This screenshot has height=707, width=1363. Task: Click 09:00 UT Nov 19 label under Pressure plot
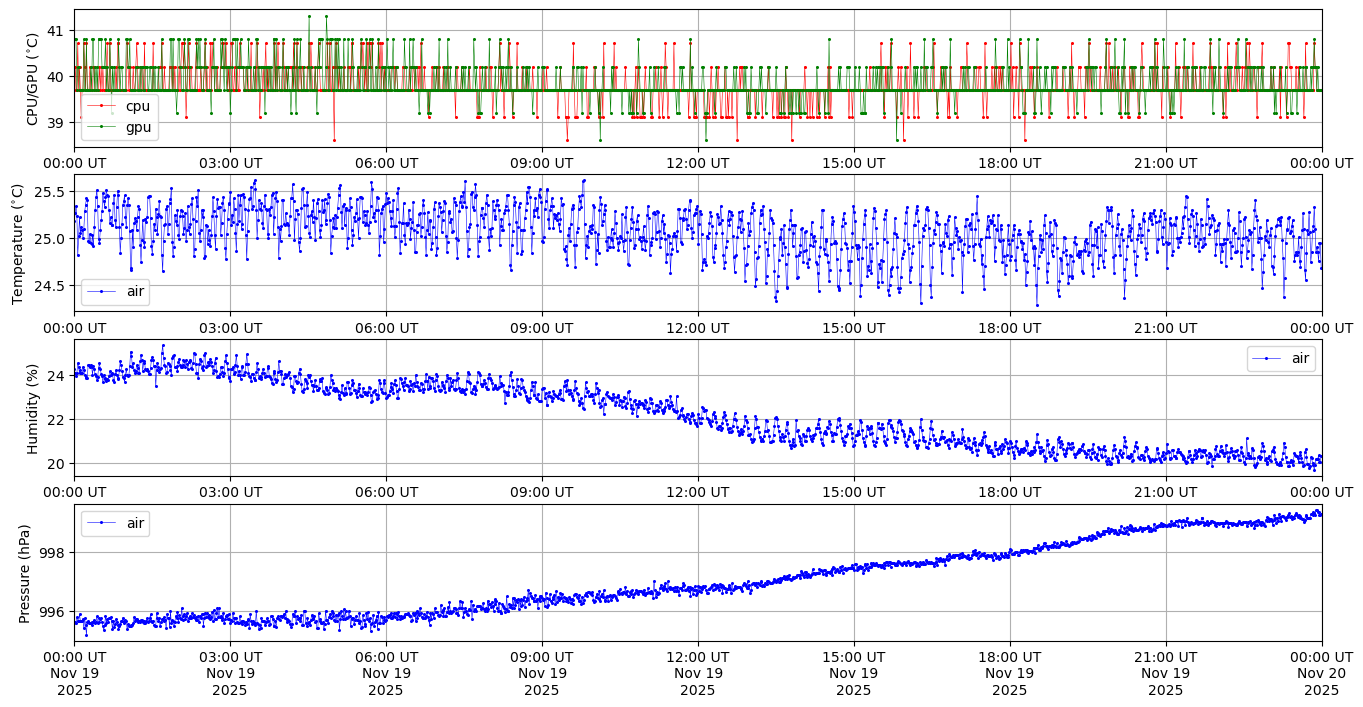click(x=542, y=673)
